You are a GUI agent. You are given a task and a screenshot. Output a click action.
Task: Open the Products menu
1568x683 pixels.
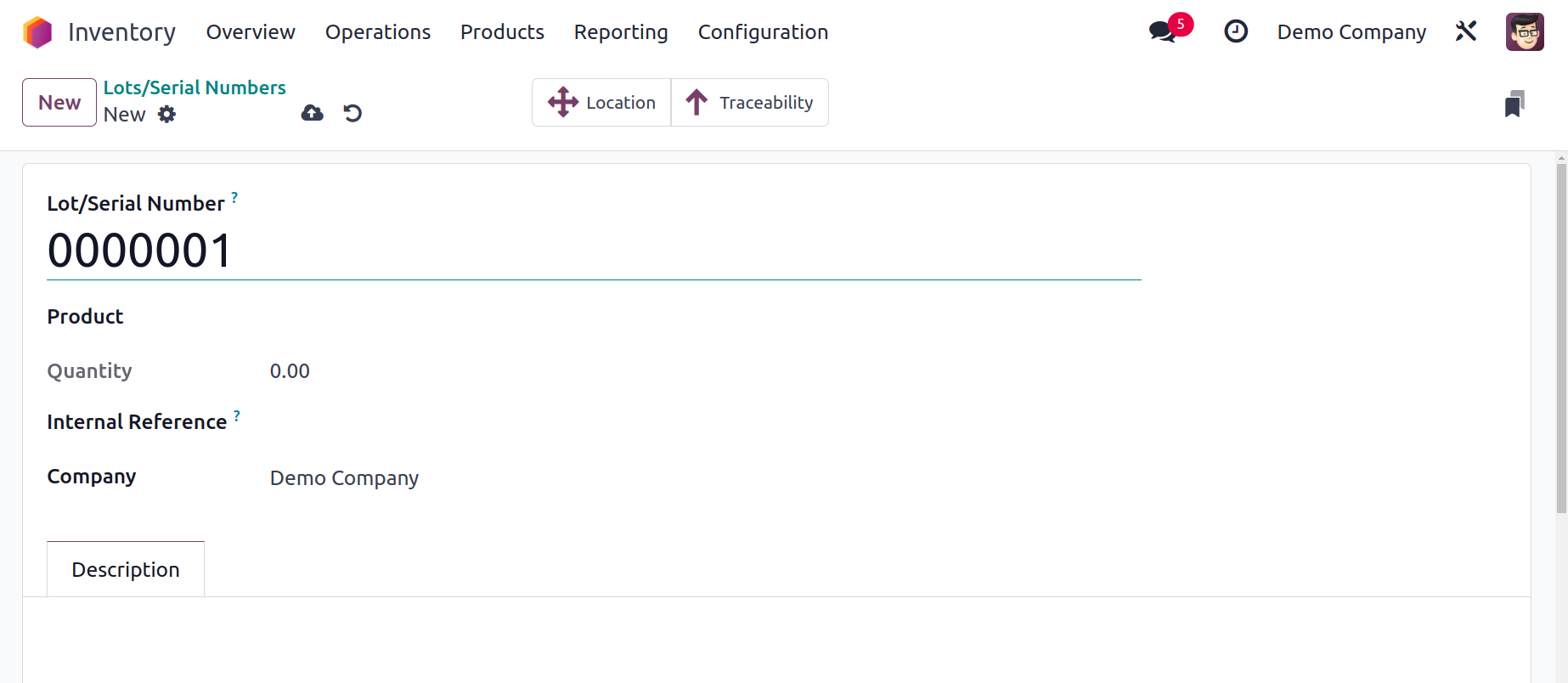click(x=502, y=32)
